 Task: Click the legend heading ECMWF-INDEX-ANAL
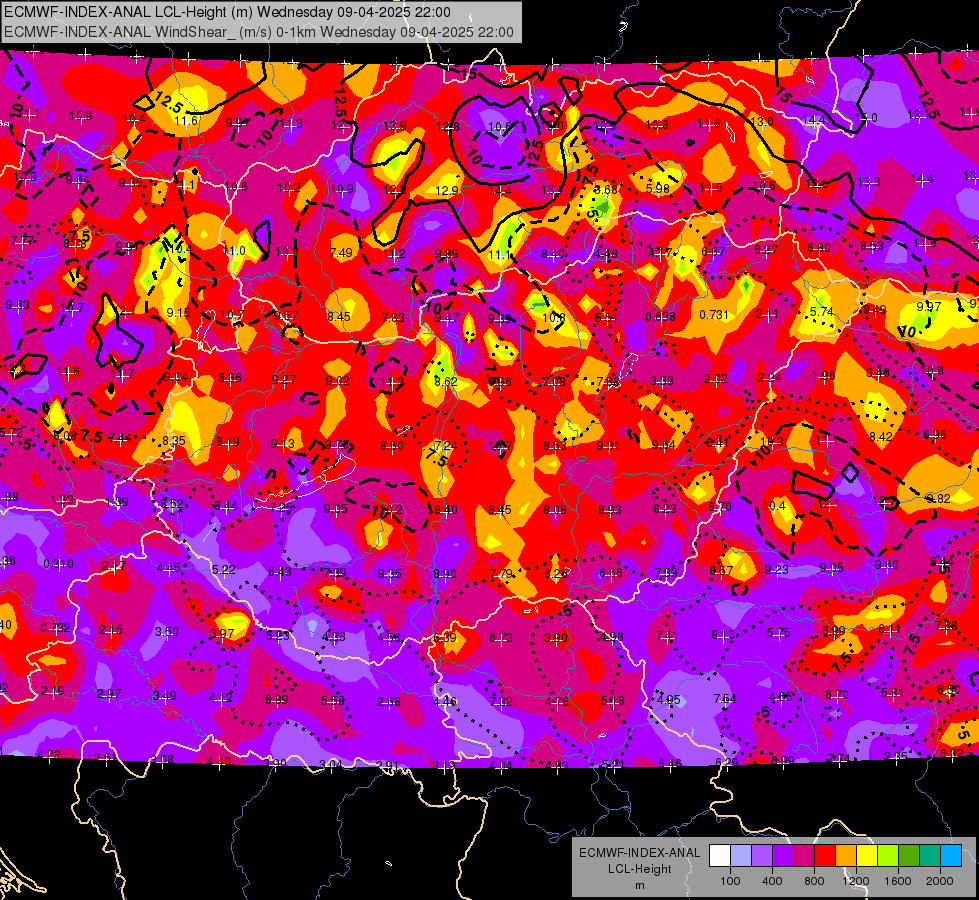(x=639, y=853)
